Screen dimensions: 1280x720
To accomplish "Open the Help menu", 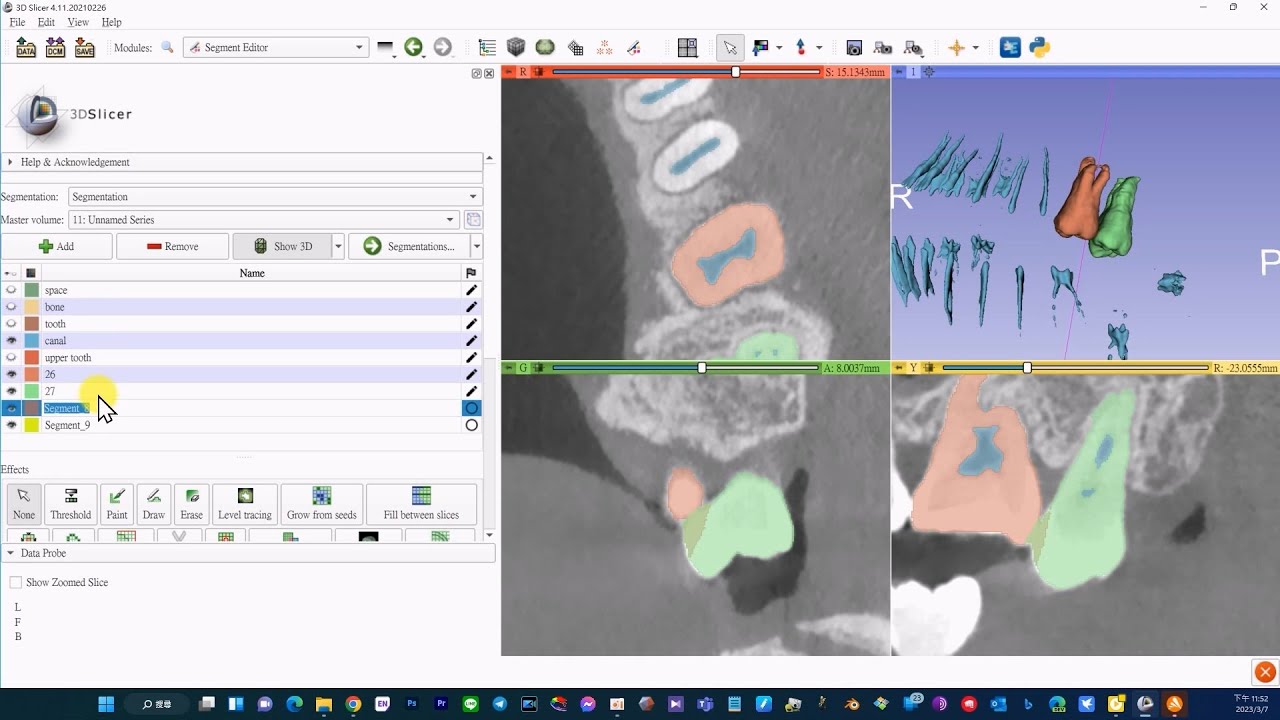I will click(x=112, y=22).
